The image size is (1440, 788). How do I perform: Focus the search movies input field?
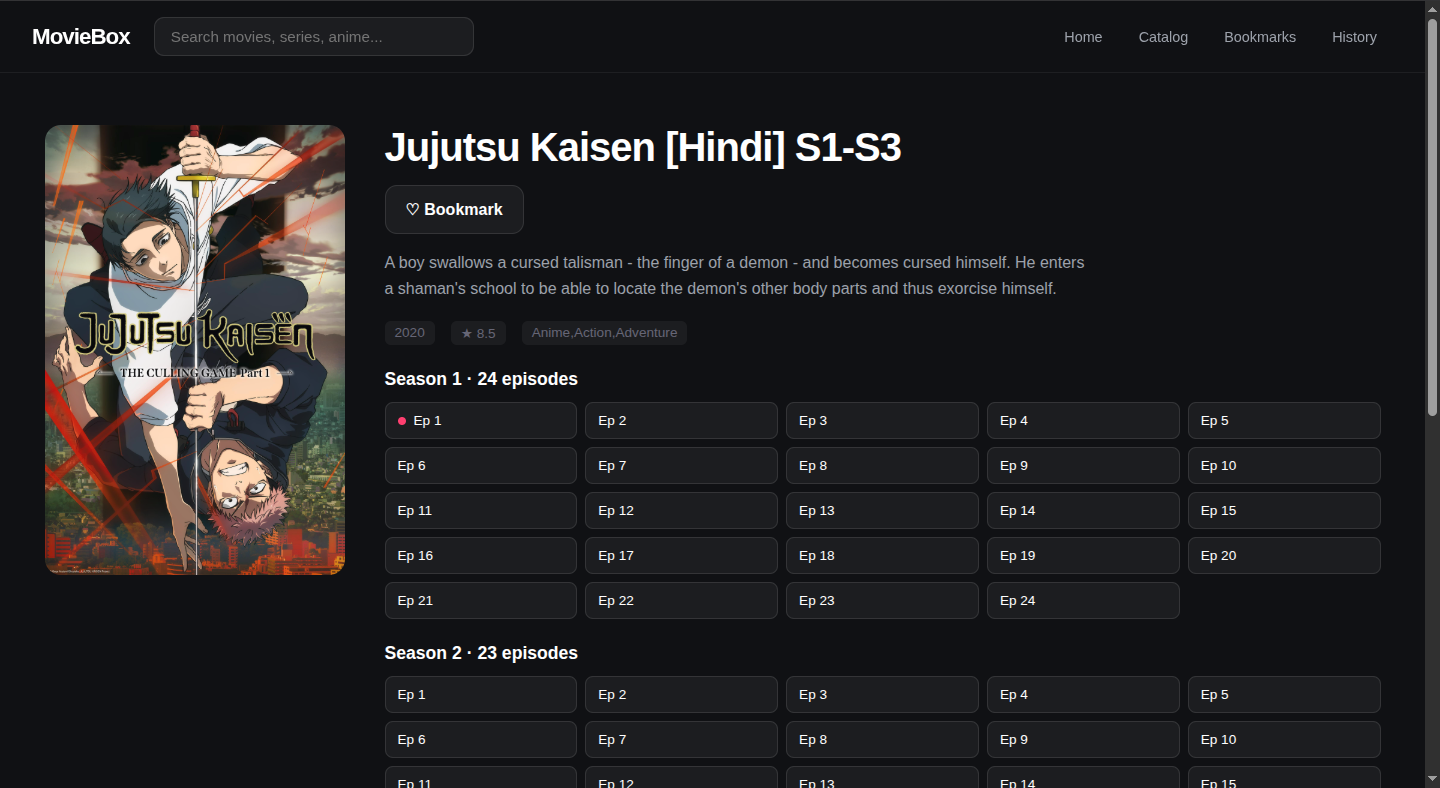[x=314, y=37]
